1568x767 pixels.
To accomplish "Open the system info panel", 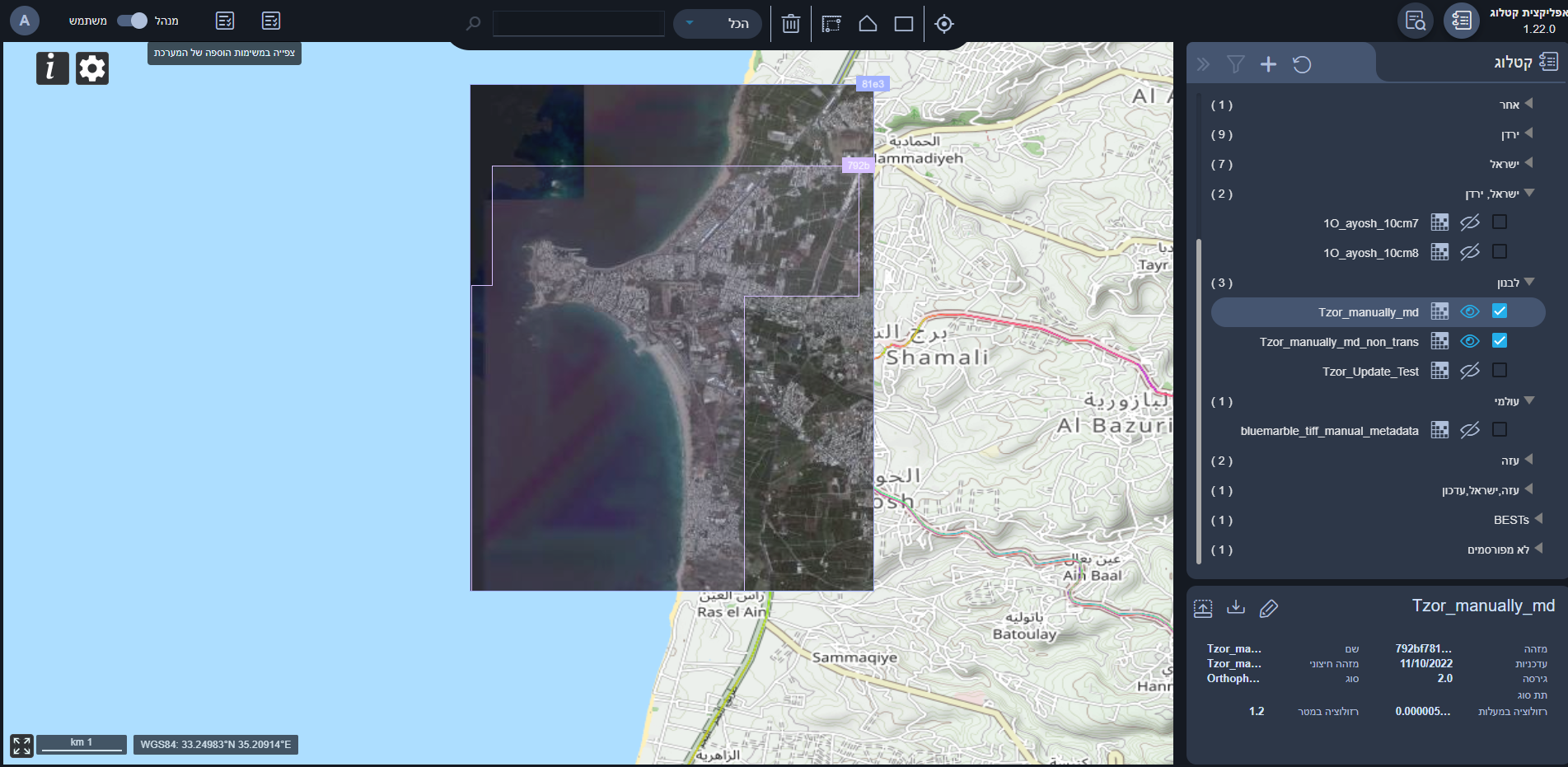I will point(52,68).
